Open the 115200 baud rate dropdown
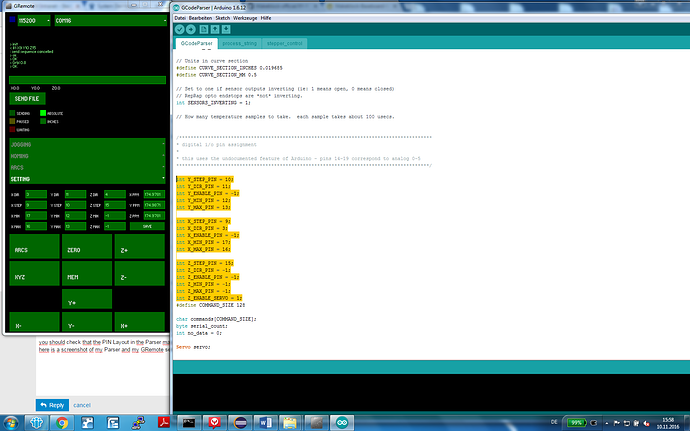 34,20
